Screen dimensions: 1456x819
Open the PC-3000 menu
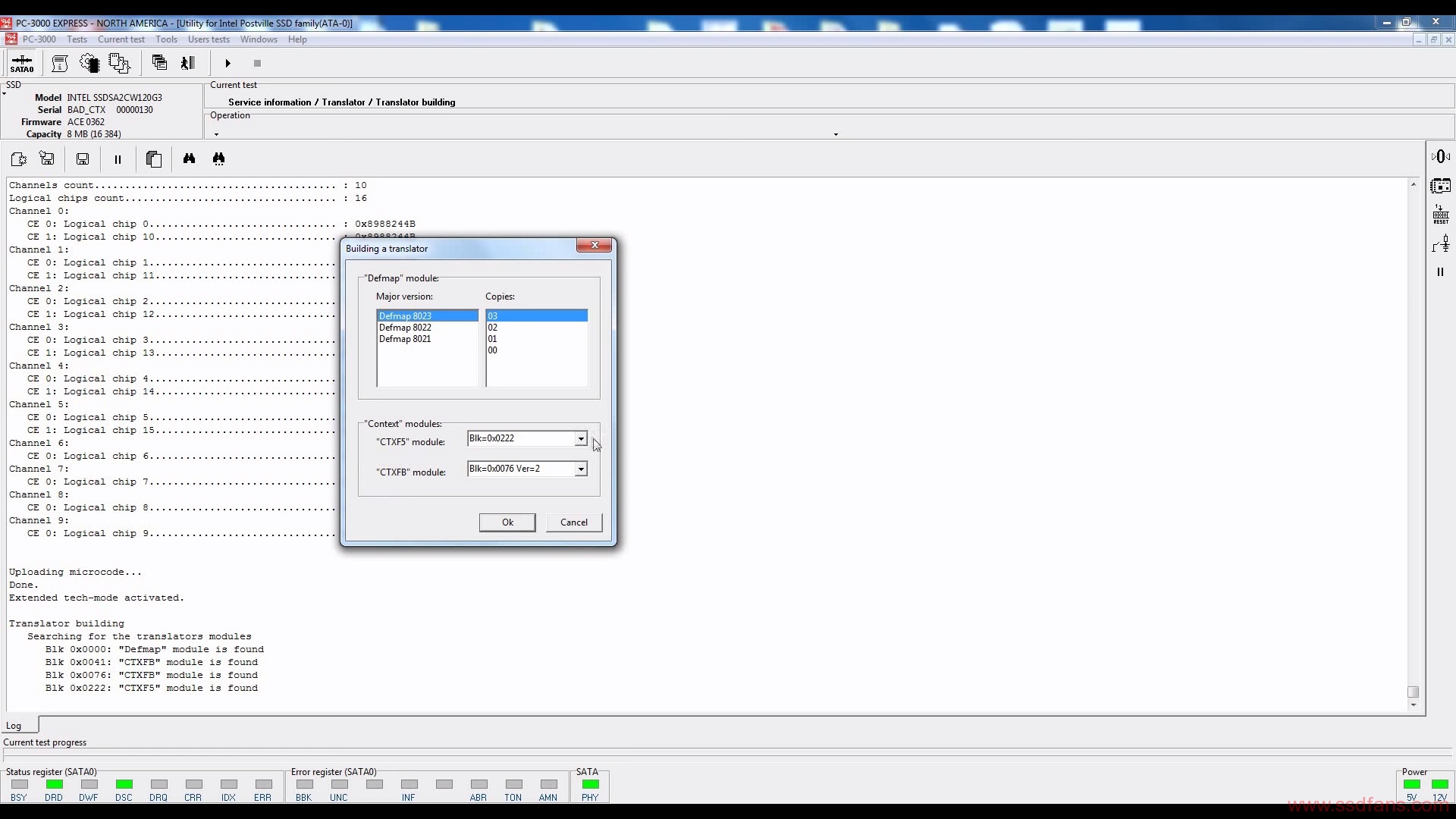pos(39,39)
